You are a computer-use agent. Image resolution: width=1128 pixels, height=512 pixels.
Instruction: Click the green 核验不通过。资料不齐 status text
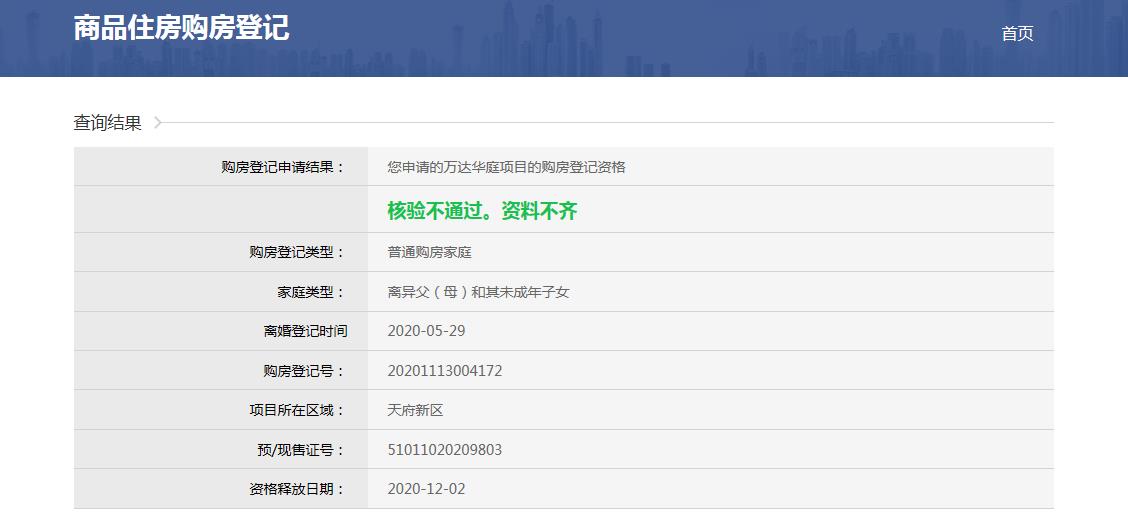(482, 211)
